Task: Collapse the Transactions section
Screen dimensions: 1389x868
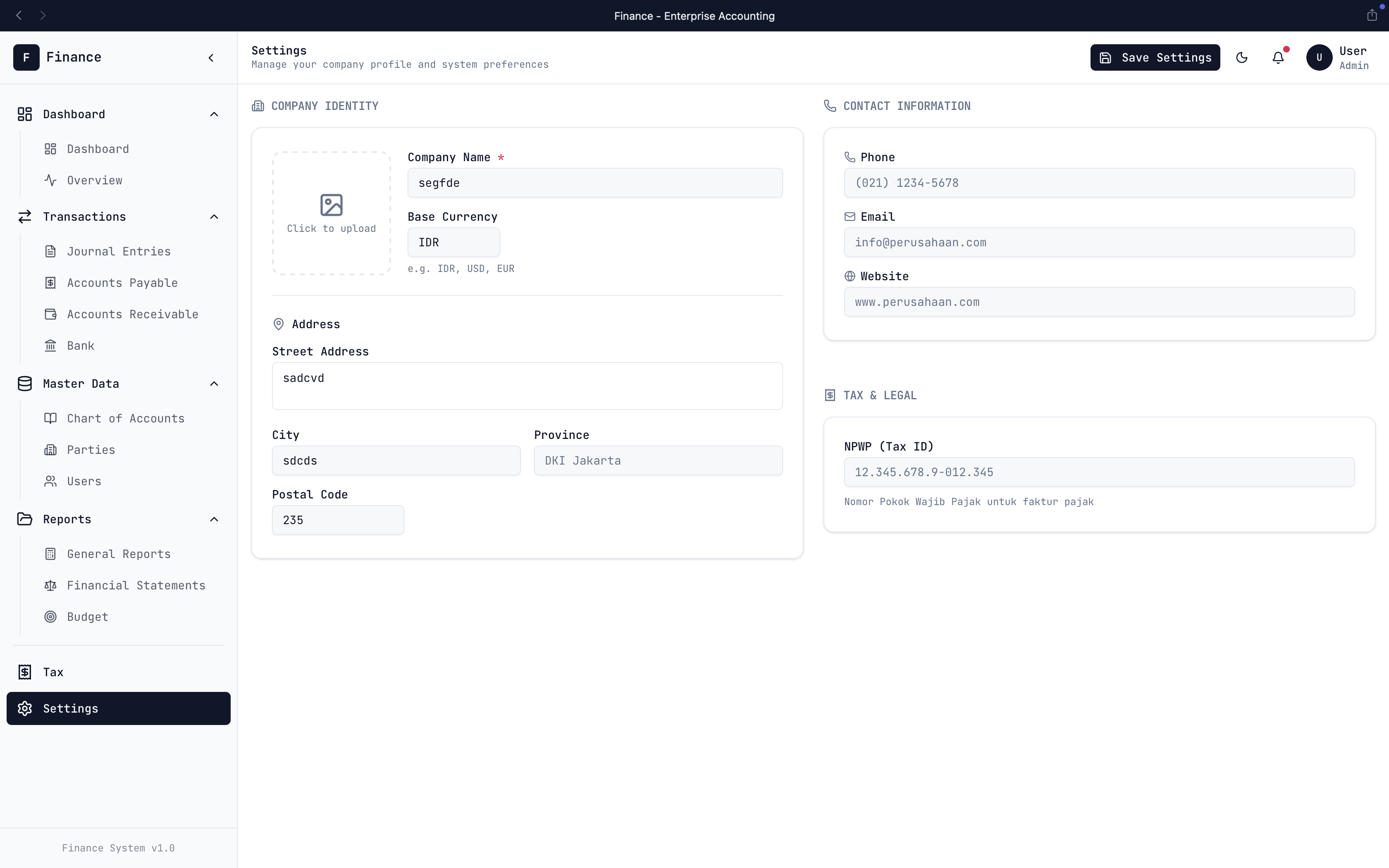Action: coord(214,217)
